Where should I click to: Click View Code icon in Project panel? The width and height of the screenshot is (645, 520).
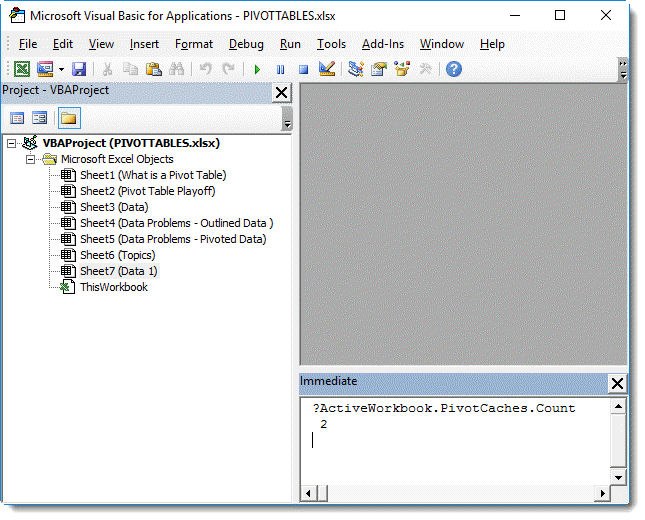[x=18, y=118]
